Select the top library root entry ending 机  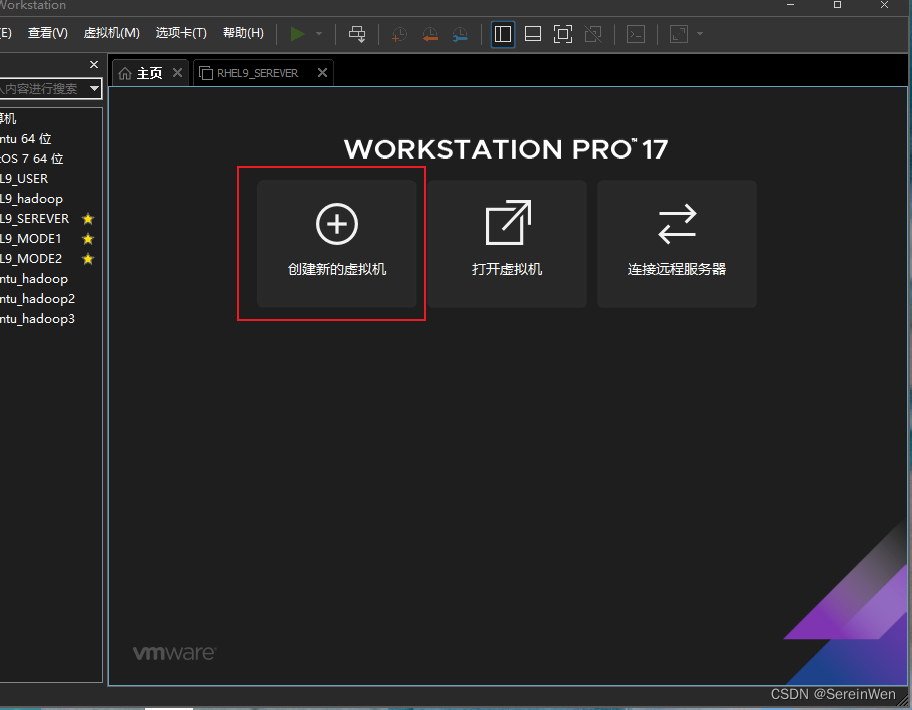pyautogui.click(x=8, y=119)
